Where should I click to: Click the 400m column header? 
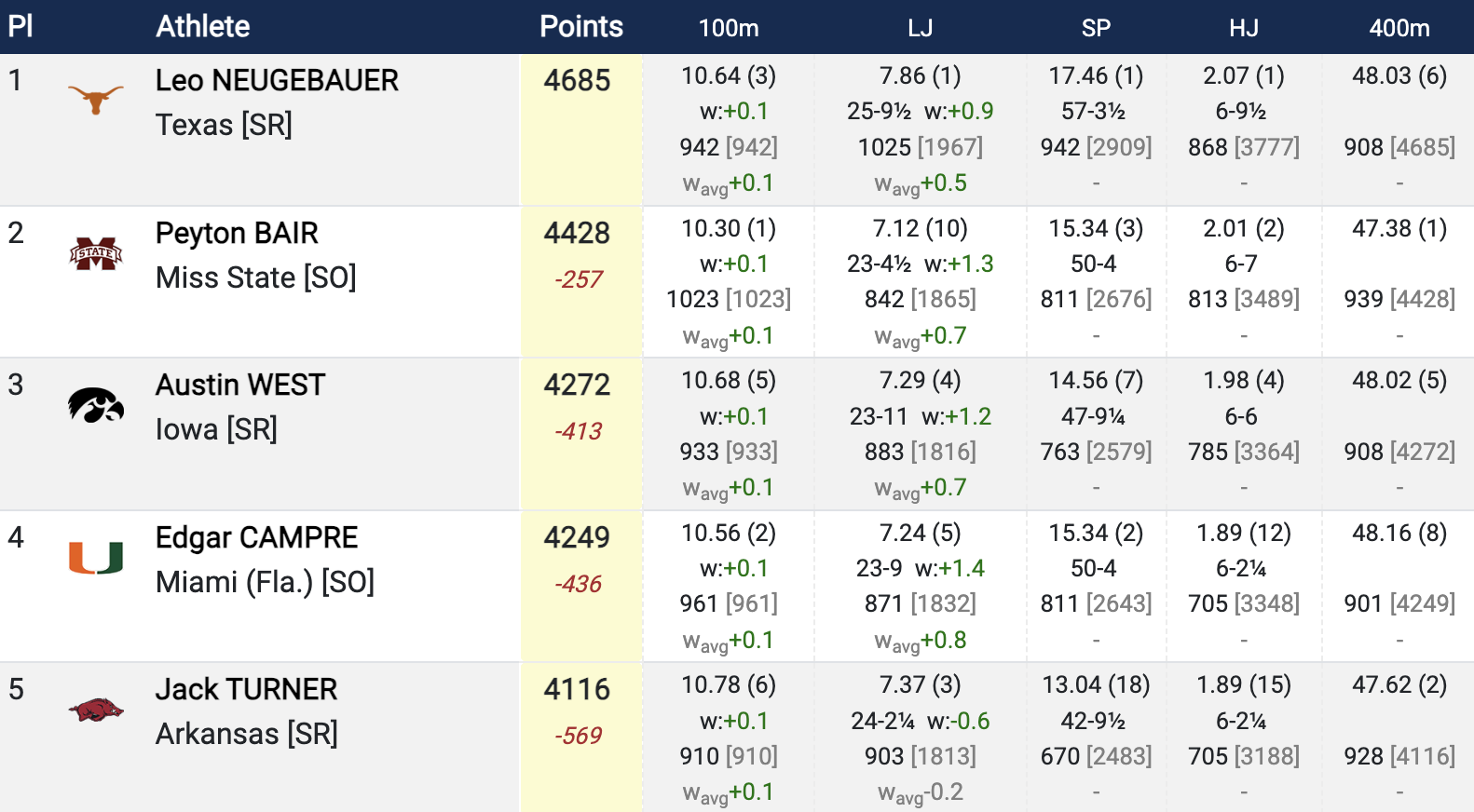pyautogui.click(x=1399, y=28)
